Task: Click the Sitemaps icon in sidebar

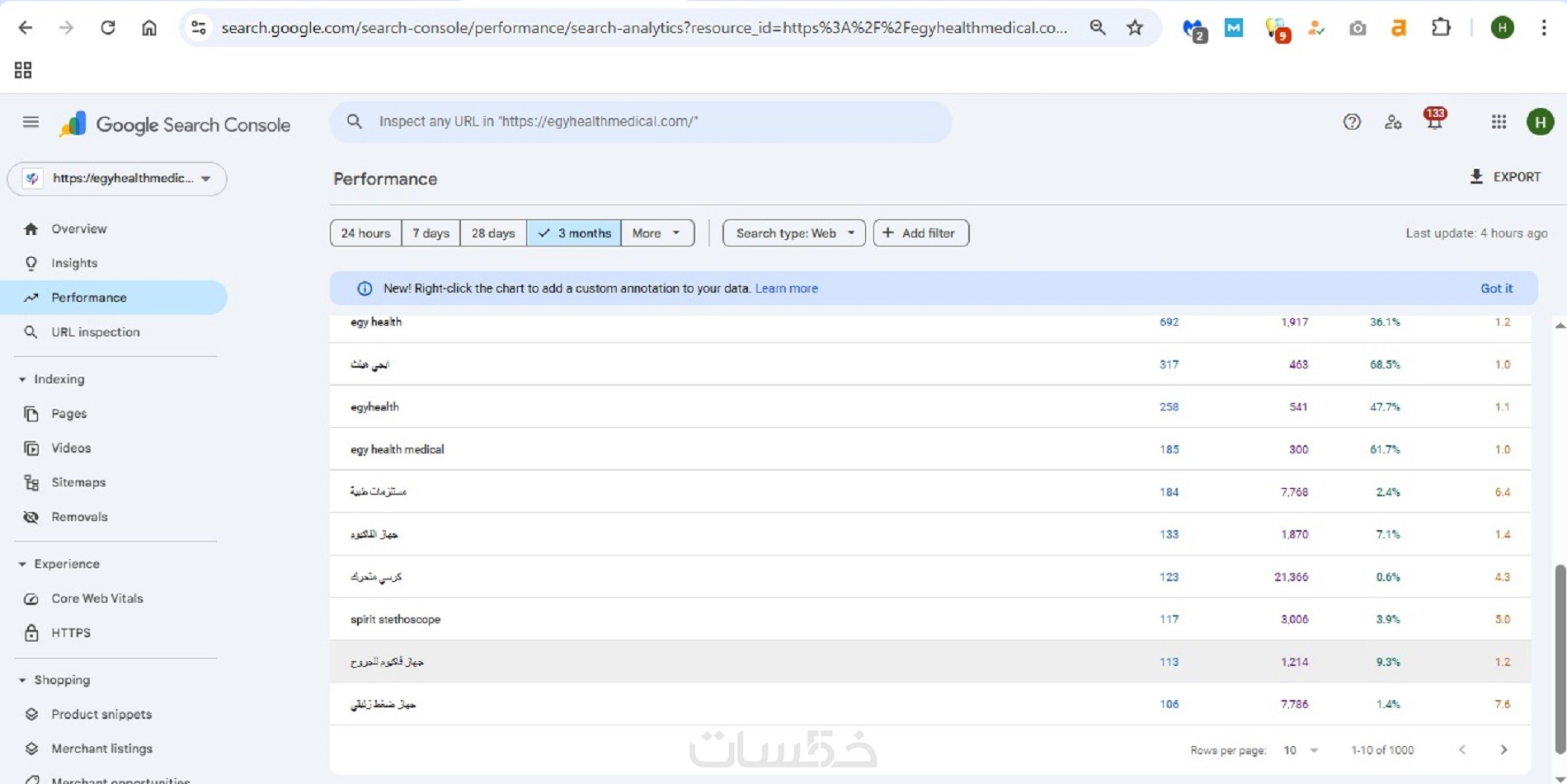Action: point(31,482)
